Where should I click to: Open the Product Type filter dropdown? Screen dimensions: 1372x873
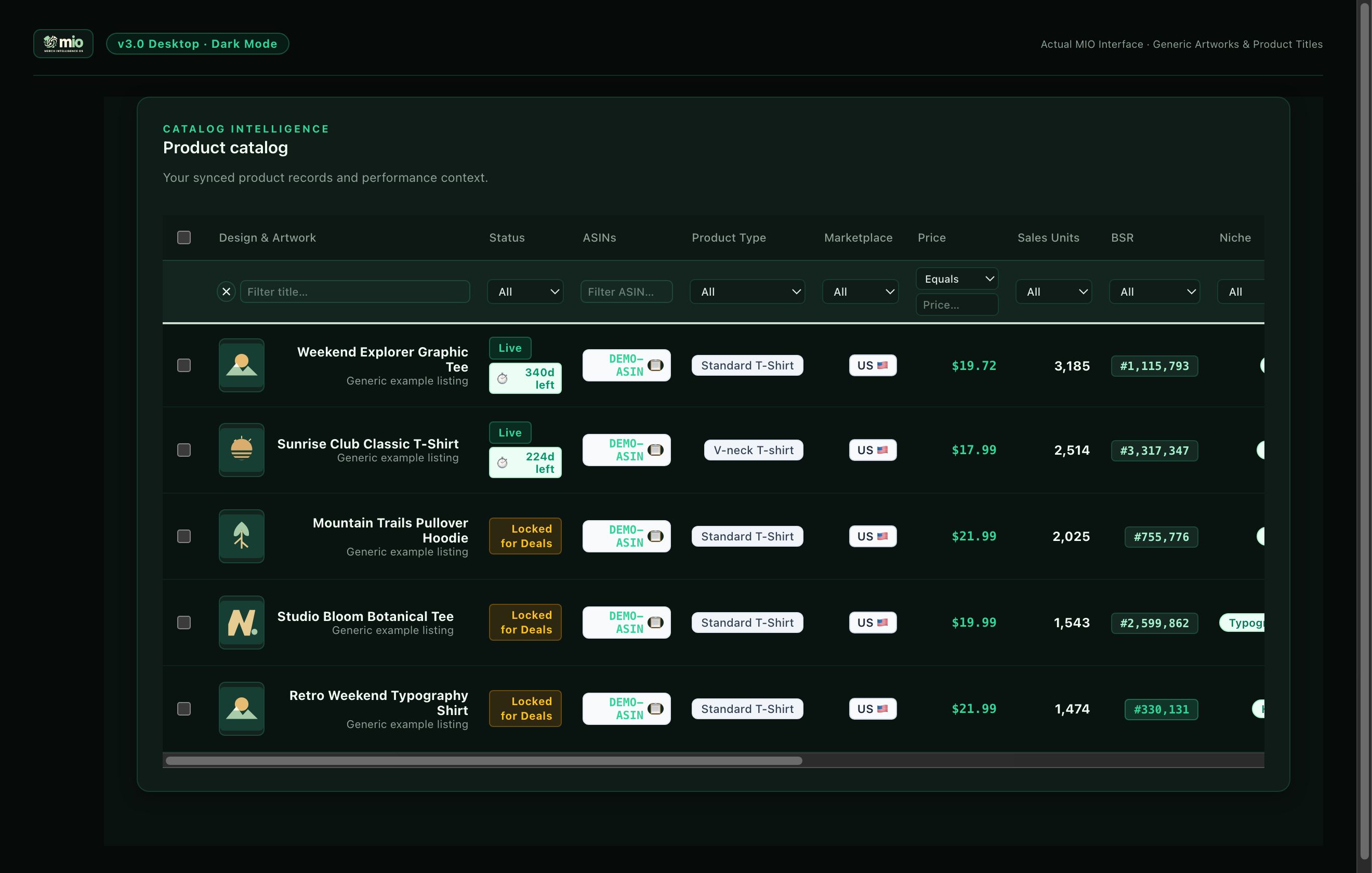pos(747,292)
